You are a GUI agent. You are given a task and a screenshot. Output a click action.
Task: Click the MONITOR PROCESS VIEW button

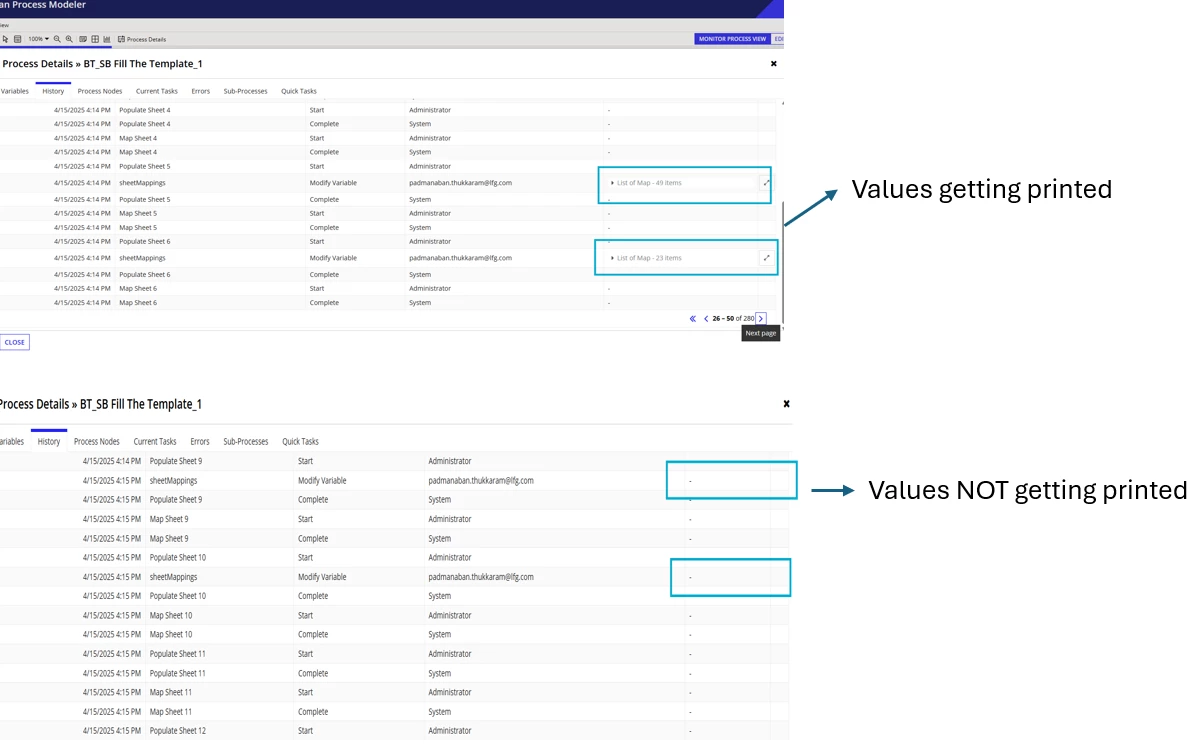(x=732, y=39)
